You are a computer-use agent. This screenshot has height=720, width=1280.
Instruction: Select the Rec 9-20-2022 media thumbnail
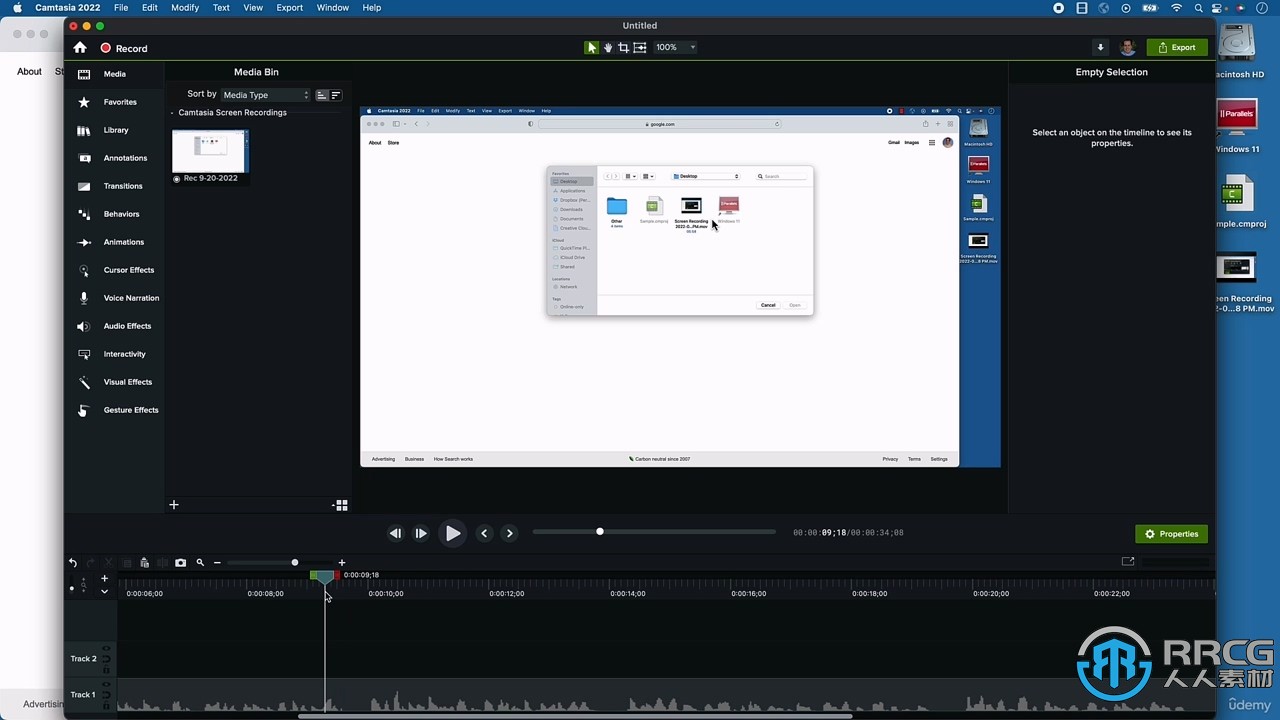[x=210, y=151]
